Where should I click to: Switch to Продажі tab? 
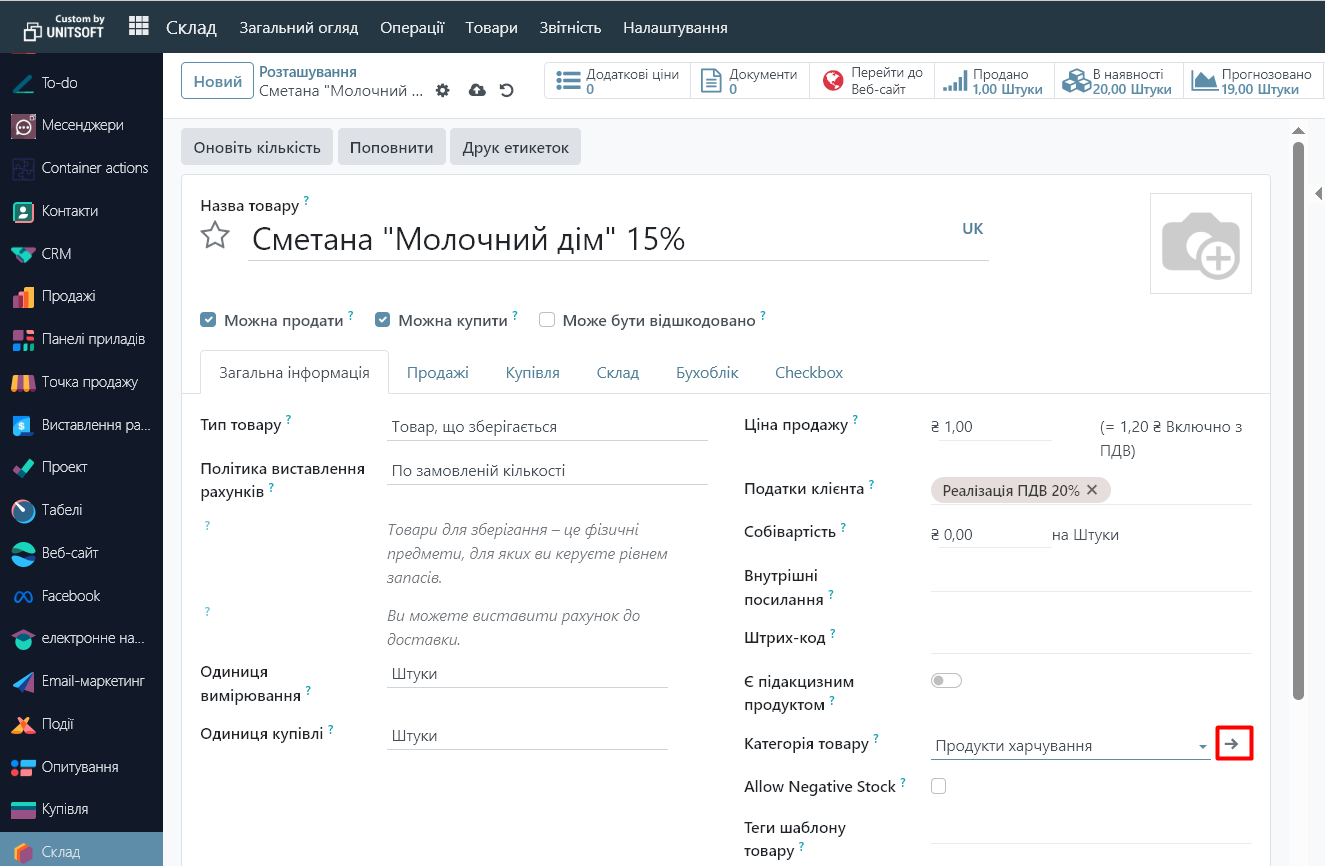pyautogui.click(x=438, y=372)
